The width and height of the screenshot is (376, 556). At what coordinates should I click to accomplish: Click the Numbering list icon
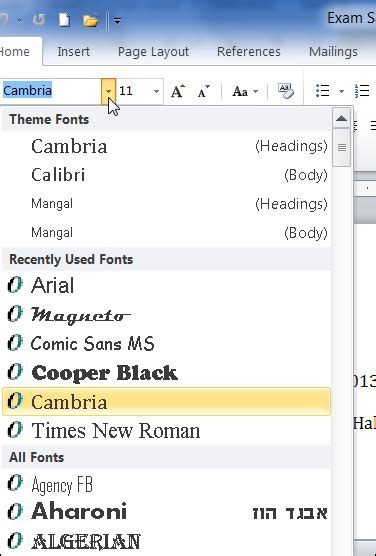coord(362,91)
